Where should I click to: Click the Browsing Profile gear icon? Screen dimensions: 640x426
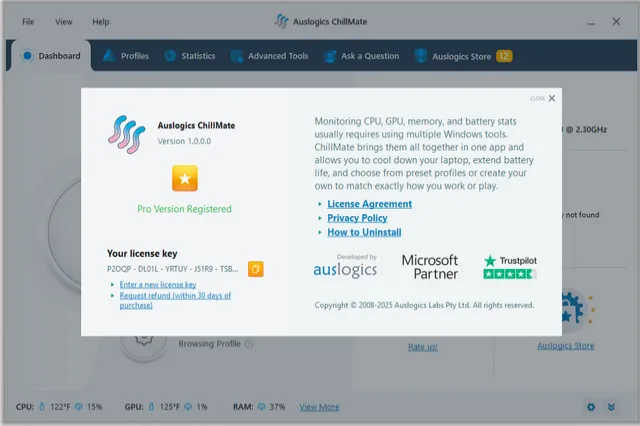[144, 340]
